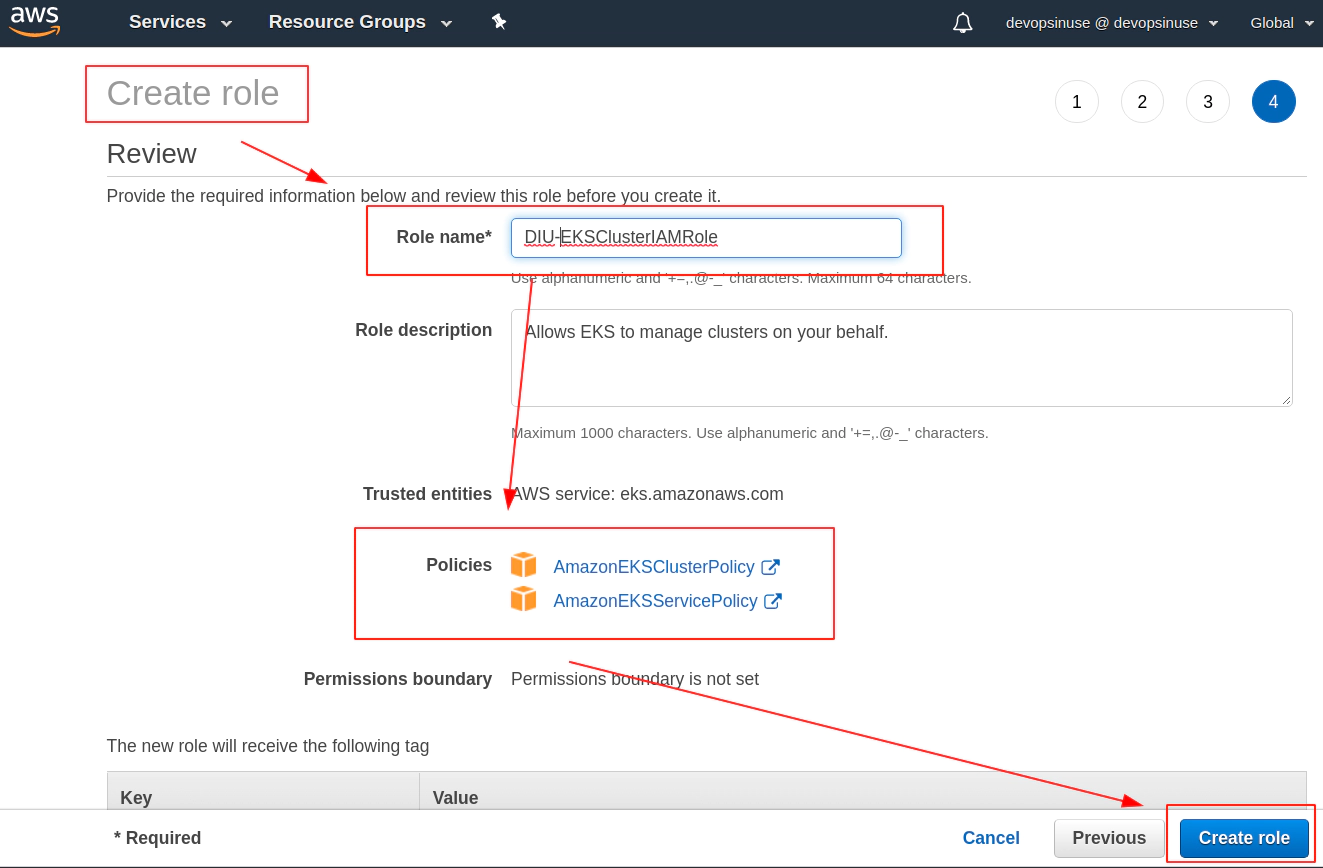Image resolution: width=1323 pixels, height=868 pixels.
Task: Open the Services menu
Action: point(180,22)
